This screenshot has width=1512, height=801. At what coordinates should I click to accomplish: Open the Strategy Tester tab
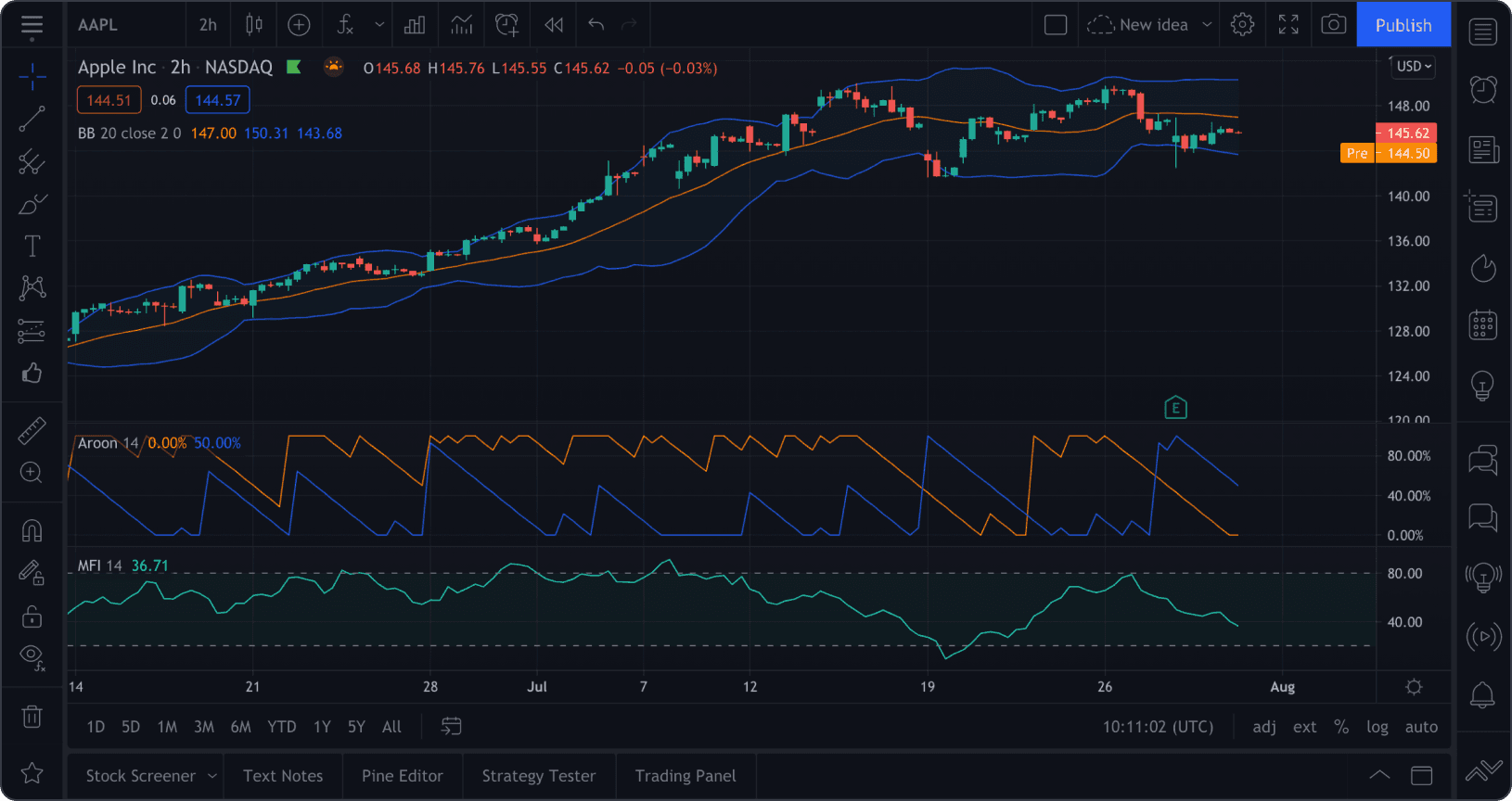pyautogui.click(x=538, y=776)
